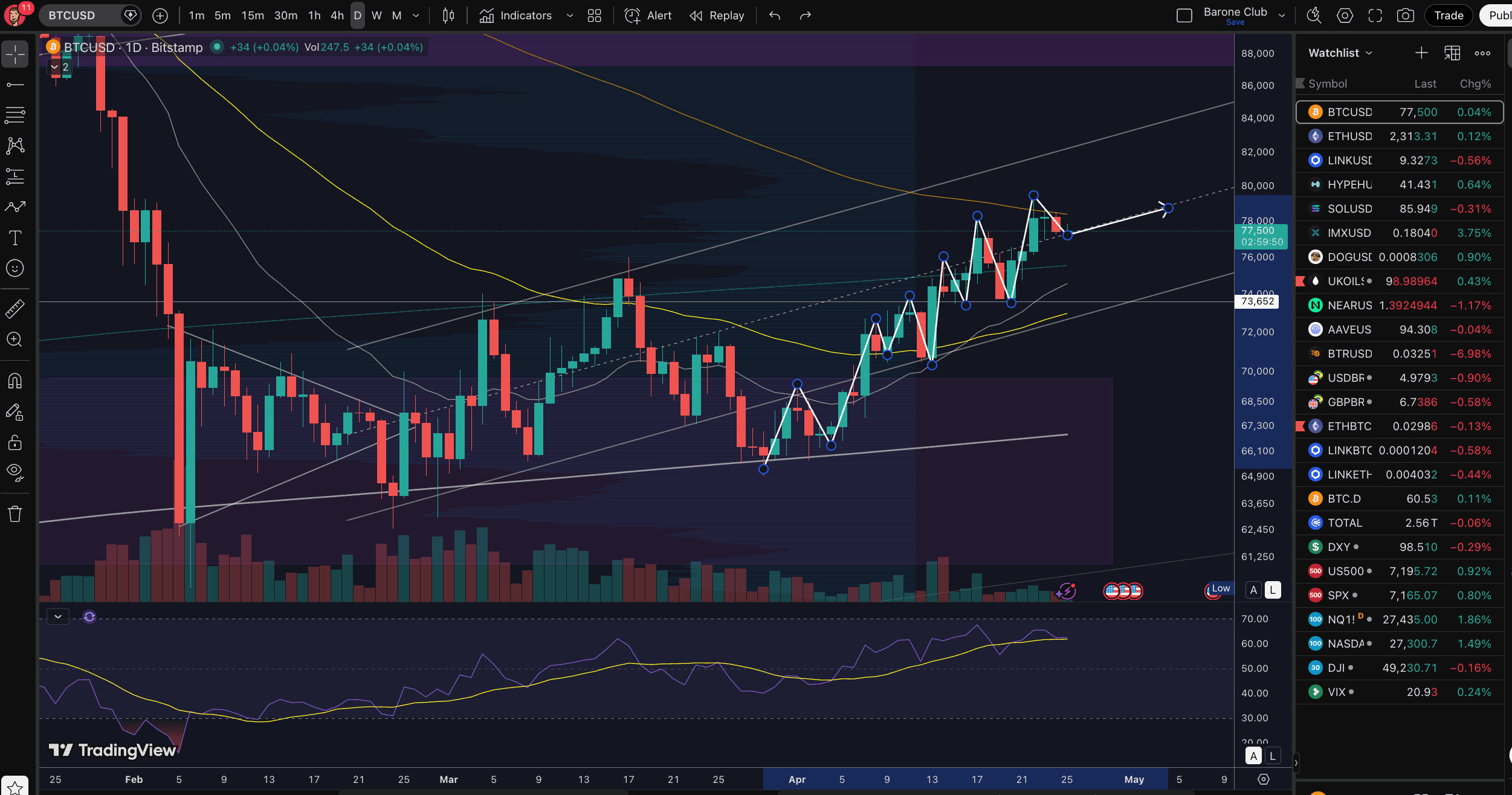Toggle hide all drawings eye icon
This screenshot has height=795, width=1512.
pyautogui.click(x=15, y=472)
